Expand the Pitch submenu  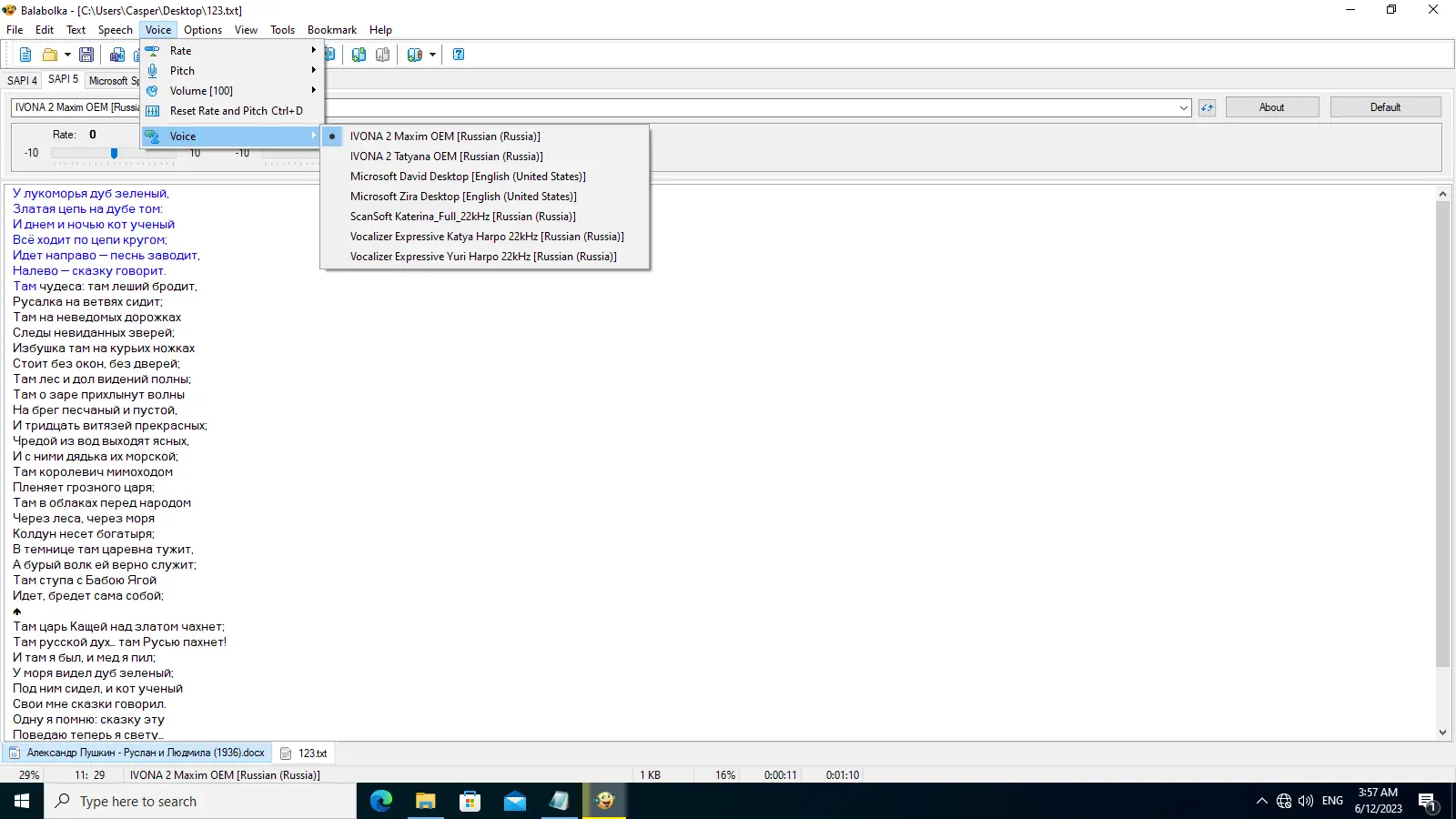(230, 71)
